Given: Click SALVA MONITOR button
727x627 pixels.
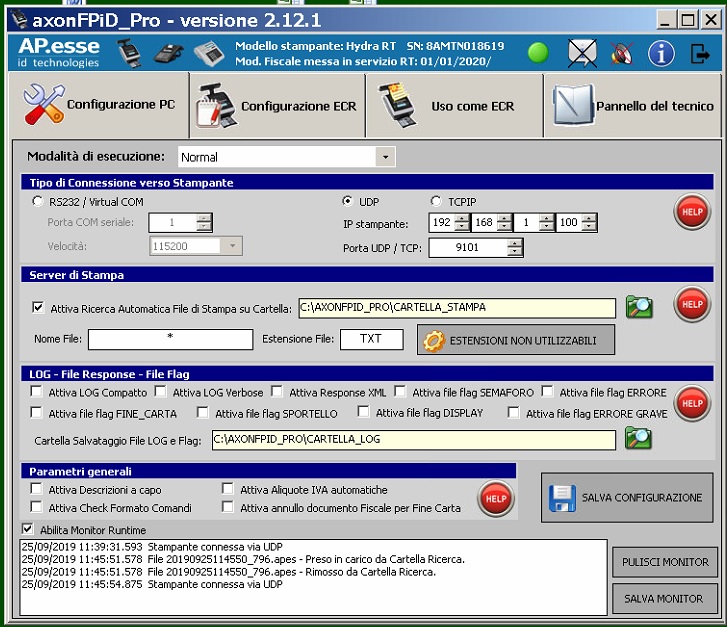Looking at the screenshot, I should (665, 599).
